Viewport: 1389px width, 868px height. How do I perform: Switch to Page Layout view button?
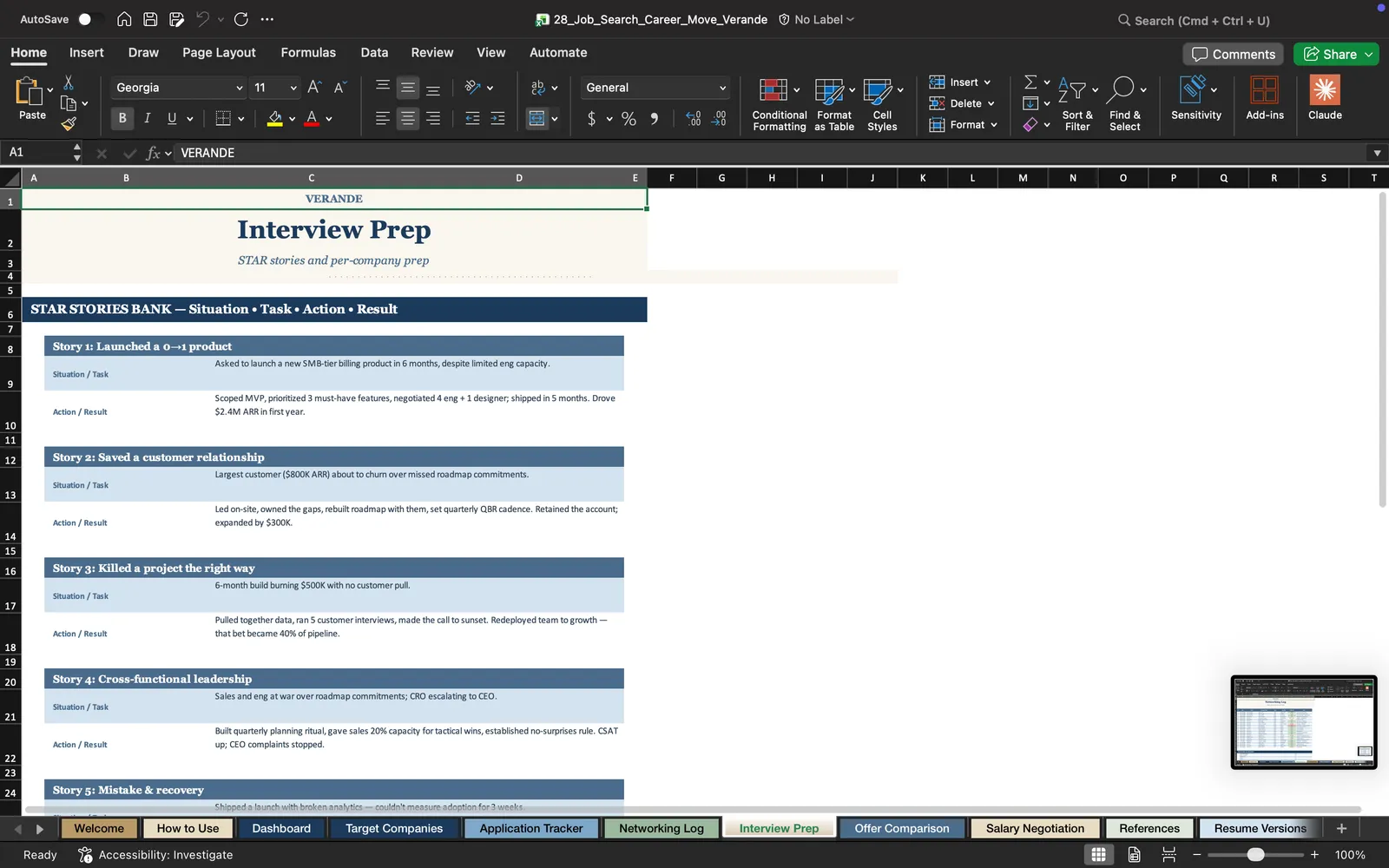(1134, 855)
